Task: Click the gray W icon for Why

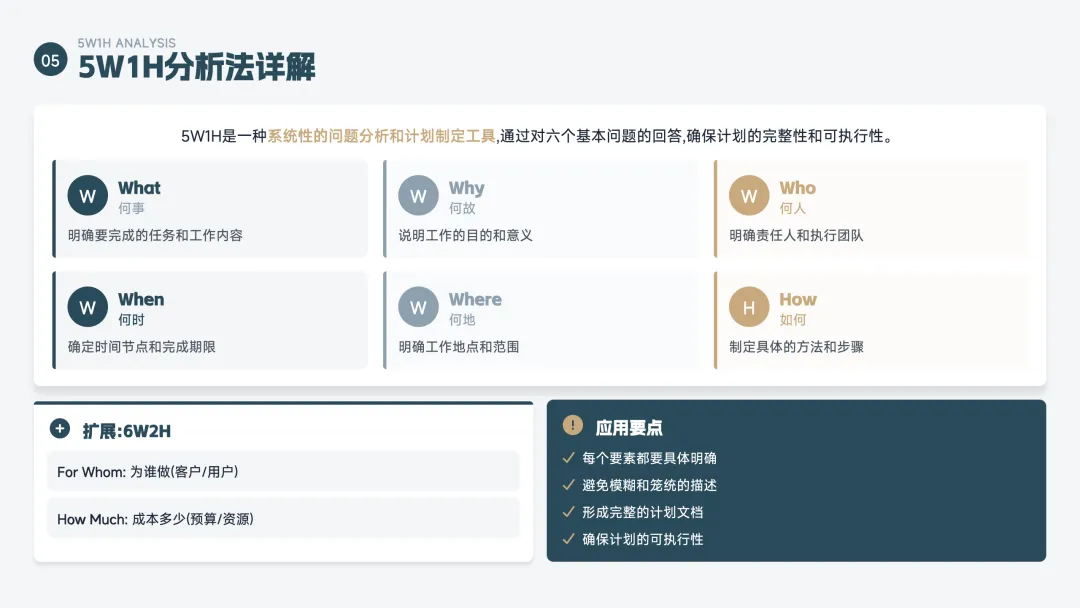Action: tap(418, 196)
